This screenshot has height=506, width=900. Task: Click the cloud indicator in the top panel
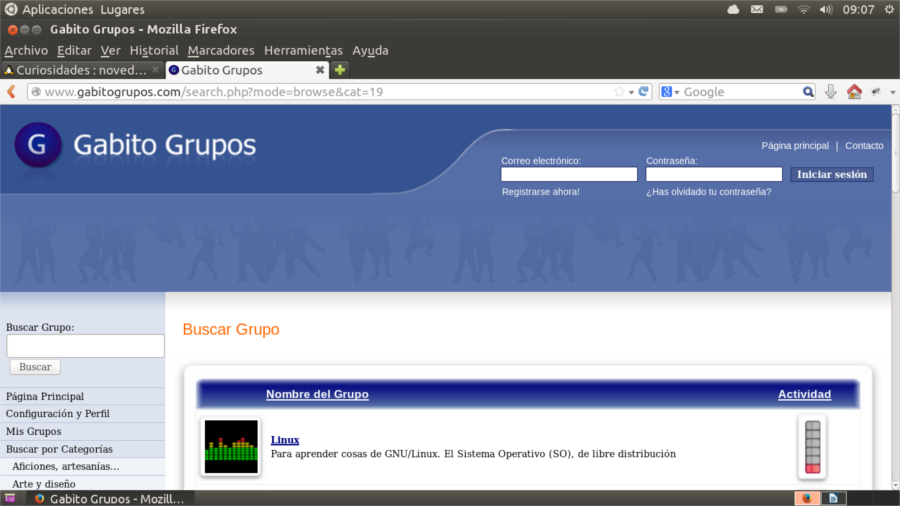click(733, 9)
